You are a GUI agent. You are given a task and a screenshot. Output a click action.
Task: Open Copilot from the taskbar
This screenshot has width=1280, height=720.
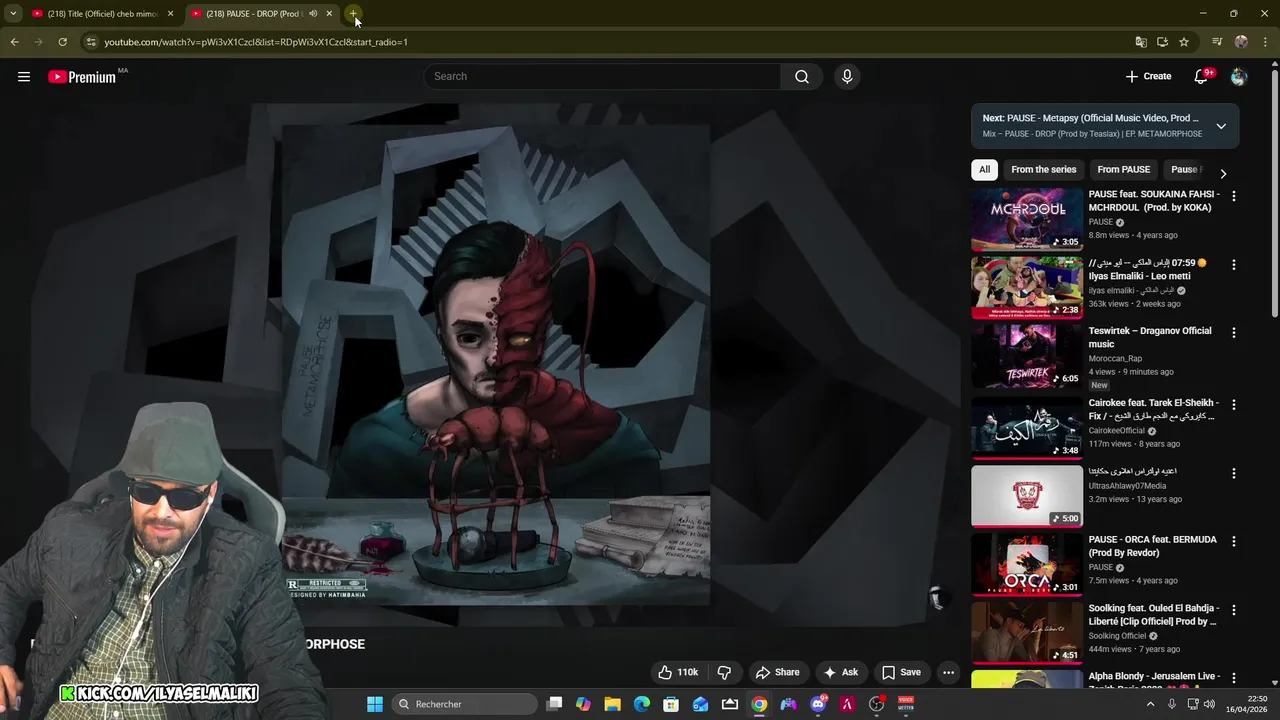tap(583, 704)
